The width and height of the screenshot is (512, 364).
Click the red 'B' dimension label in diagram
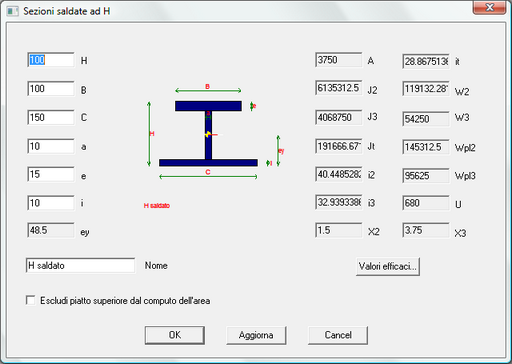(207, 87)
